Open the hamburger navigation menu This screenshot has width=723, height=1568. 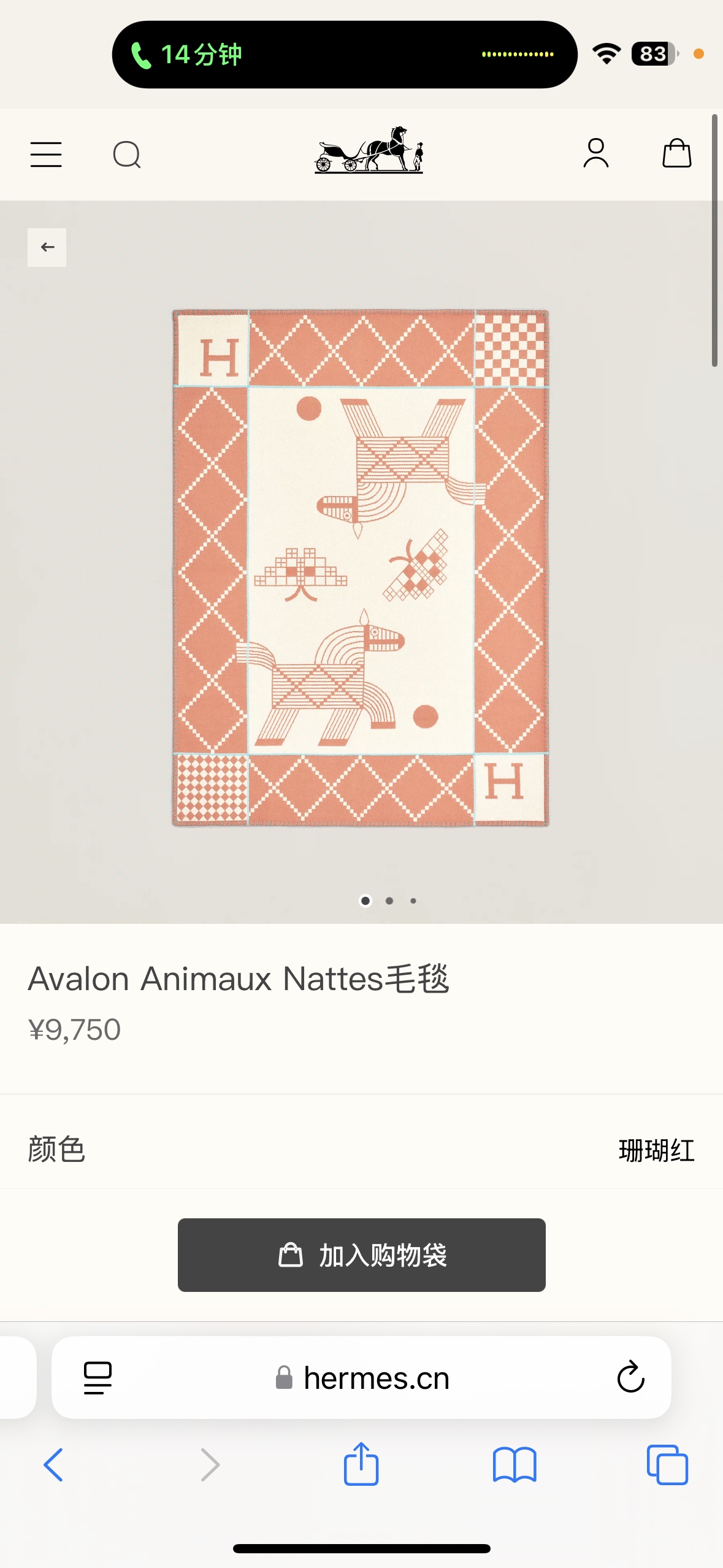point(46,155)
